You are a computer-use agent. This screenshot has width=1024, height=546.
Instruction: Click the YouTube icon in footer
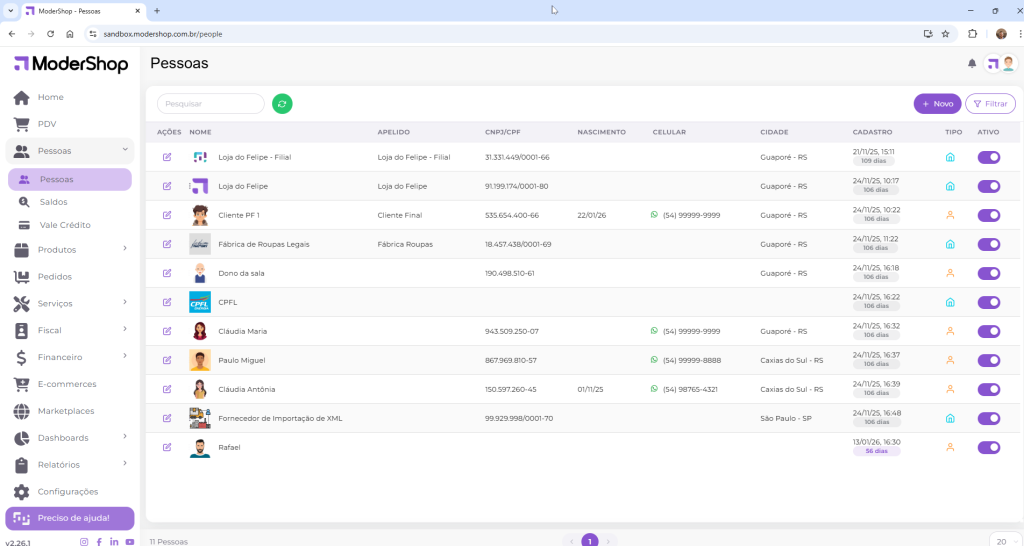pyautogui.click(x=130, y=541)
